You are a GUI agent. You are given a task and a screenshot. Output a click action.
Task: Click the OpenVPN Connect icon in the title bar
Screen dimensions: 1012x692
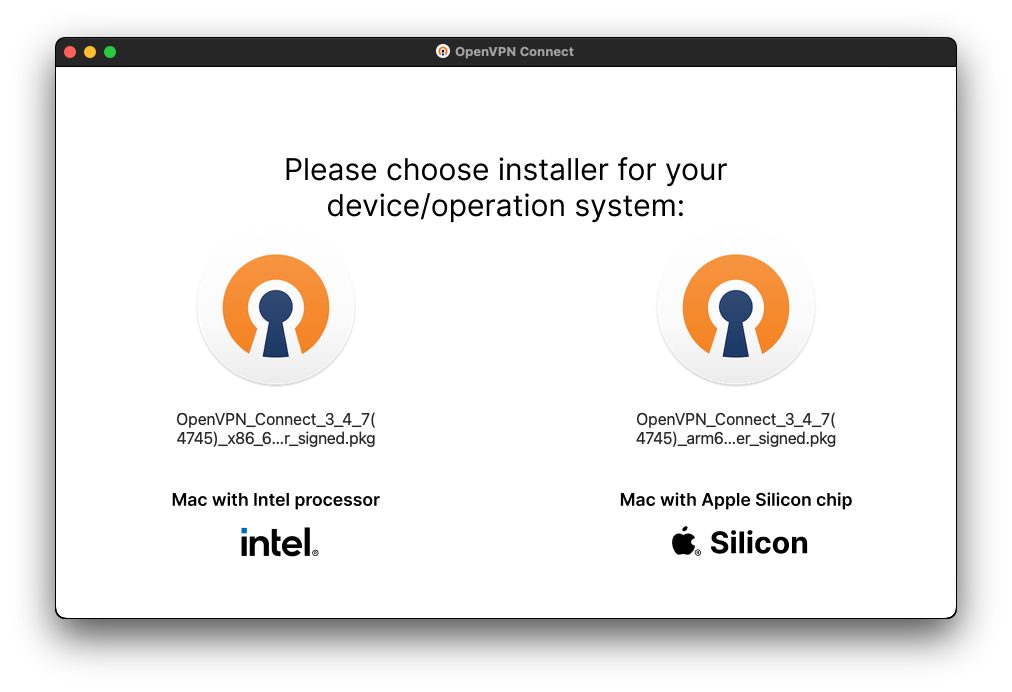click(x=442, y=51)
